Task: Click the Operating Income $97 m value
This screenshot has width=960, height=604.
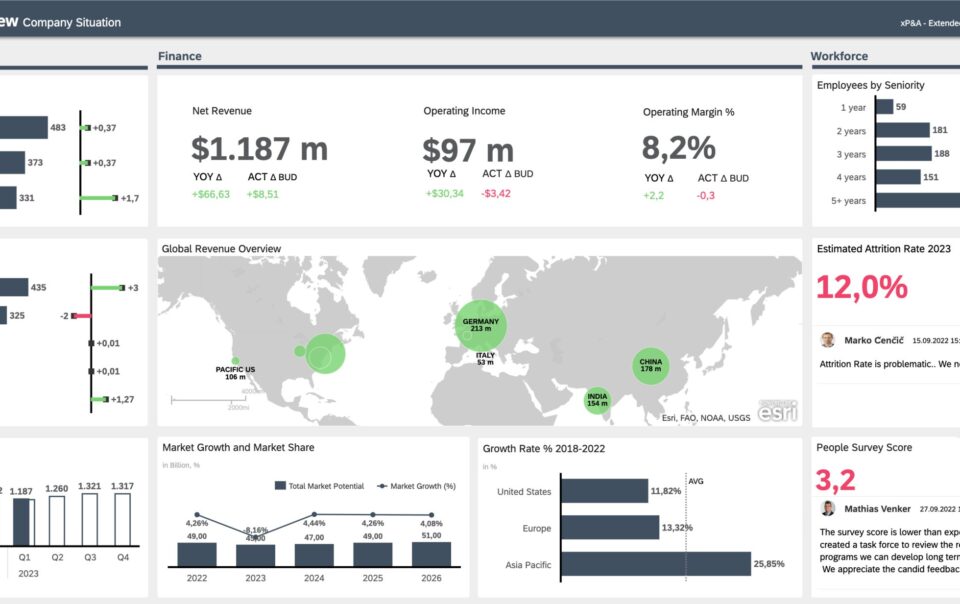Action: pos(468,150)
